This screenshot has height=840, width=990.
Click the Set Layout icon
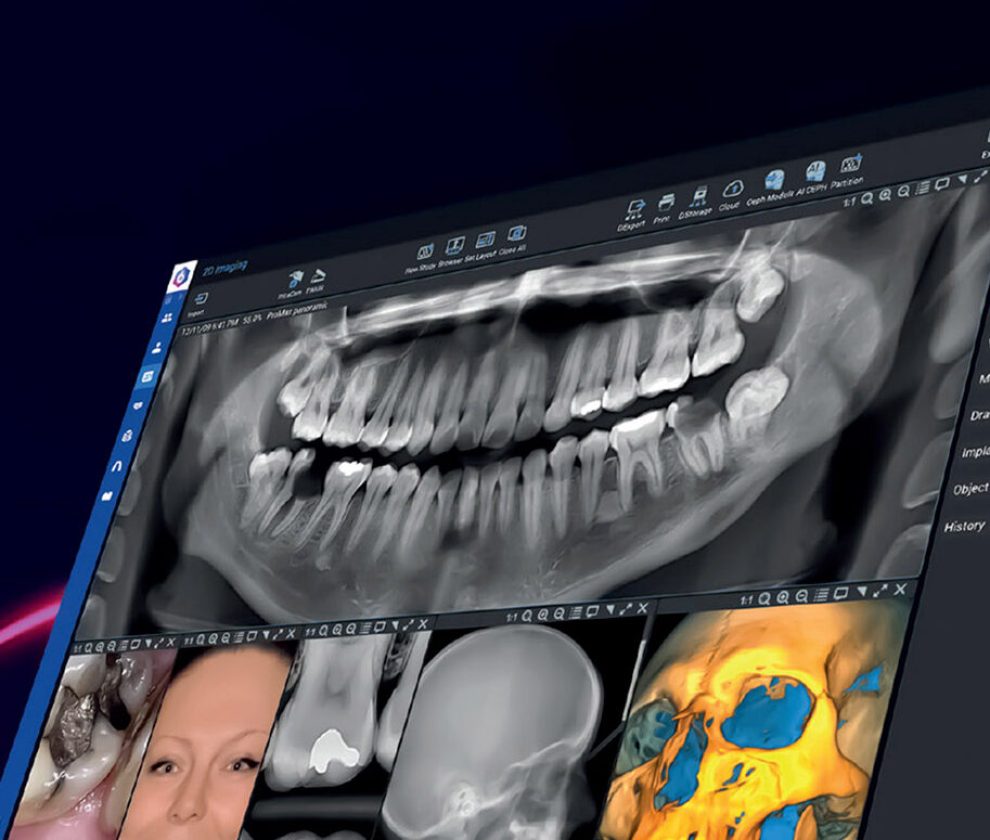click(x=485, y=241)
